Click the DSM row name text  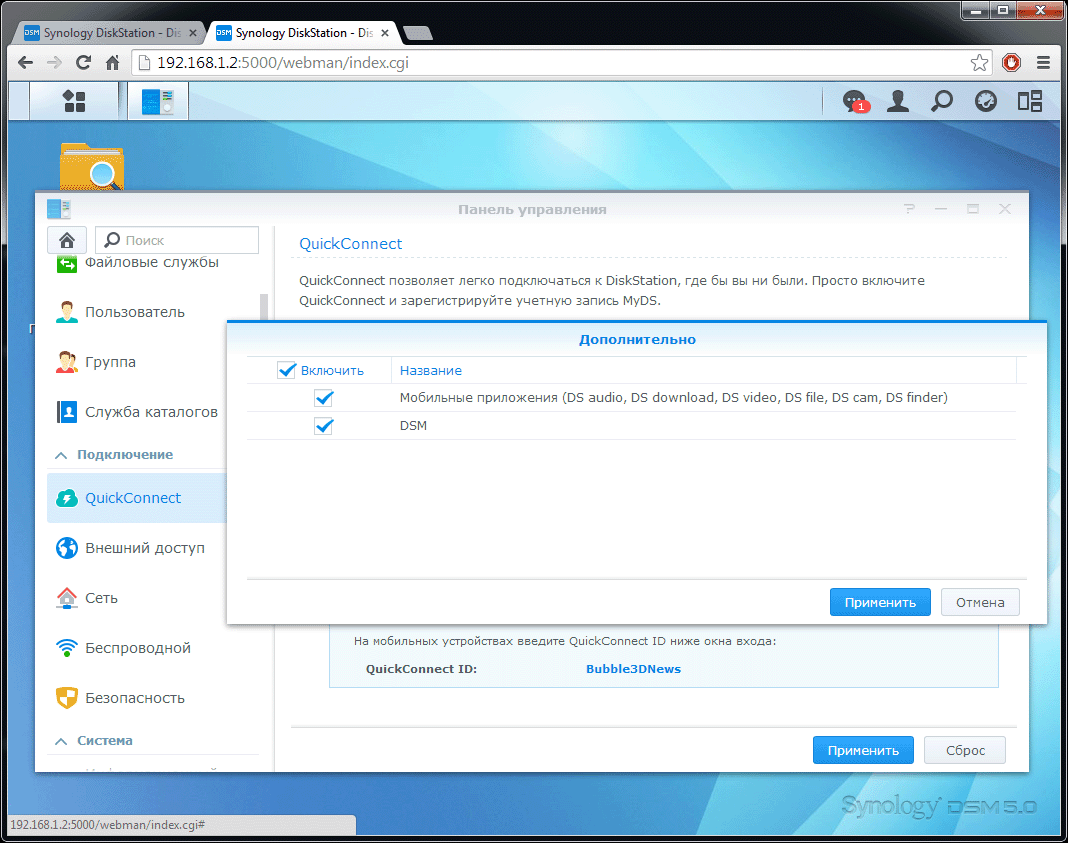413,426
